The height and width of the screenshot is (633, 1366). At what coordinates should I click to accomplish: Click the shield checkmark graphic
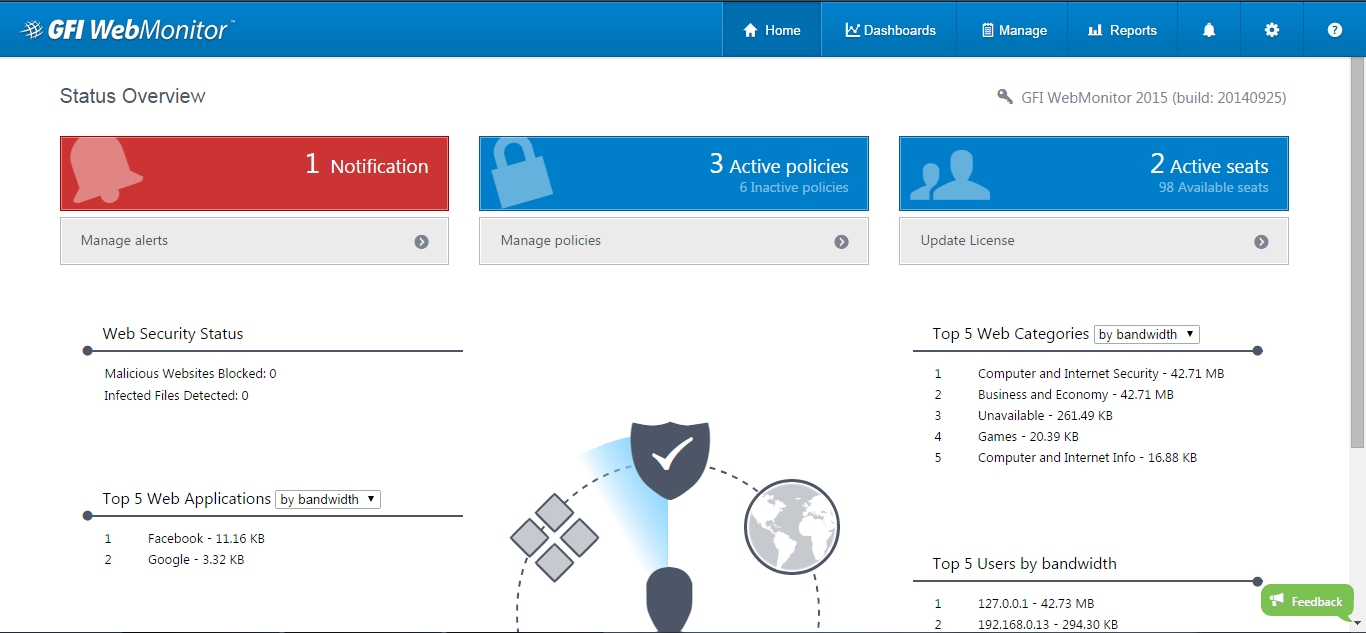[670, 459]
